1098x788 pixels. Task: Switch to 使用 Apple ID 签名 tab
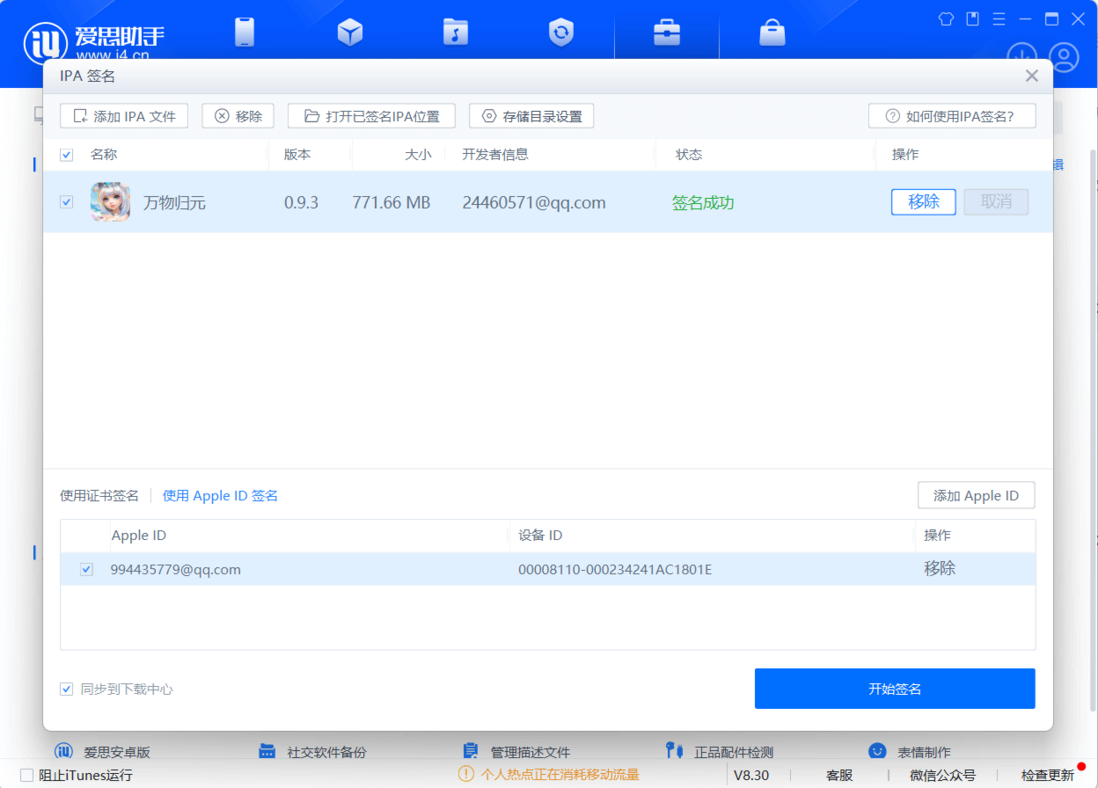(x=220, y=496)
